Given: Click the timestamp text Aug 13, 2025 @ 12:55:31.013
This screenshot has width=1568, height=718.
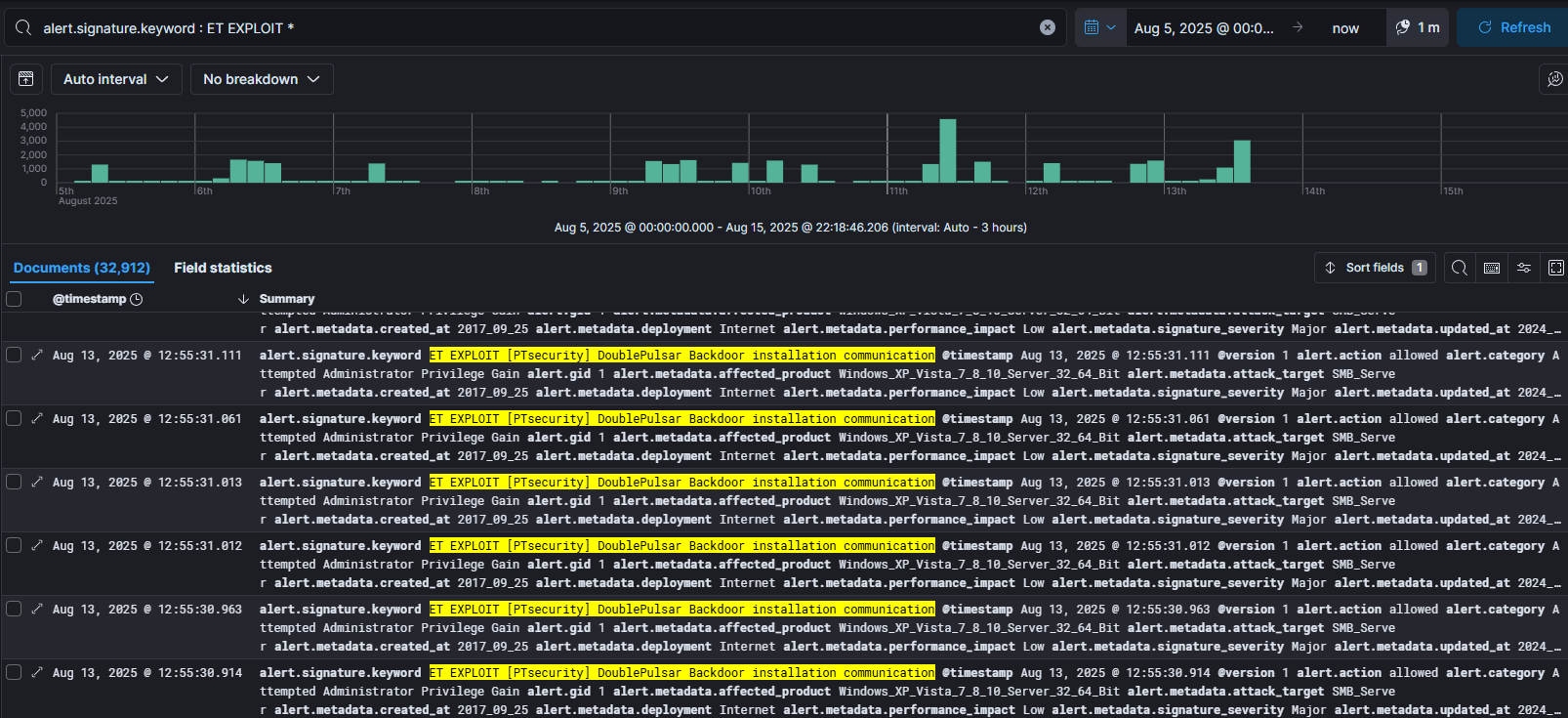Looking at the screenshot, I should pos(147,483).
